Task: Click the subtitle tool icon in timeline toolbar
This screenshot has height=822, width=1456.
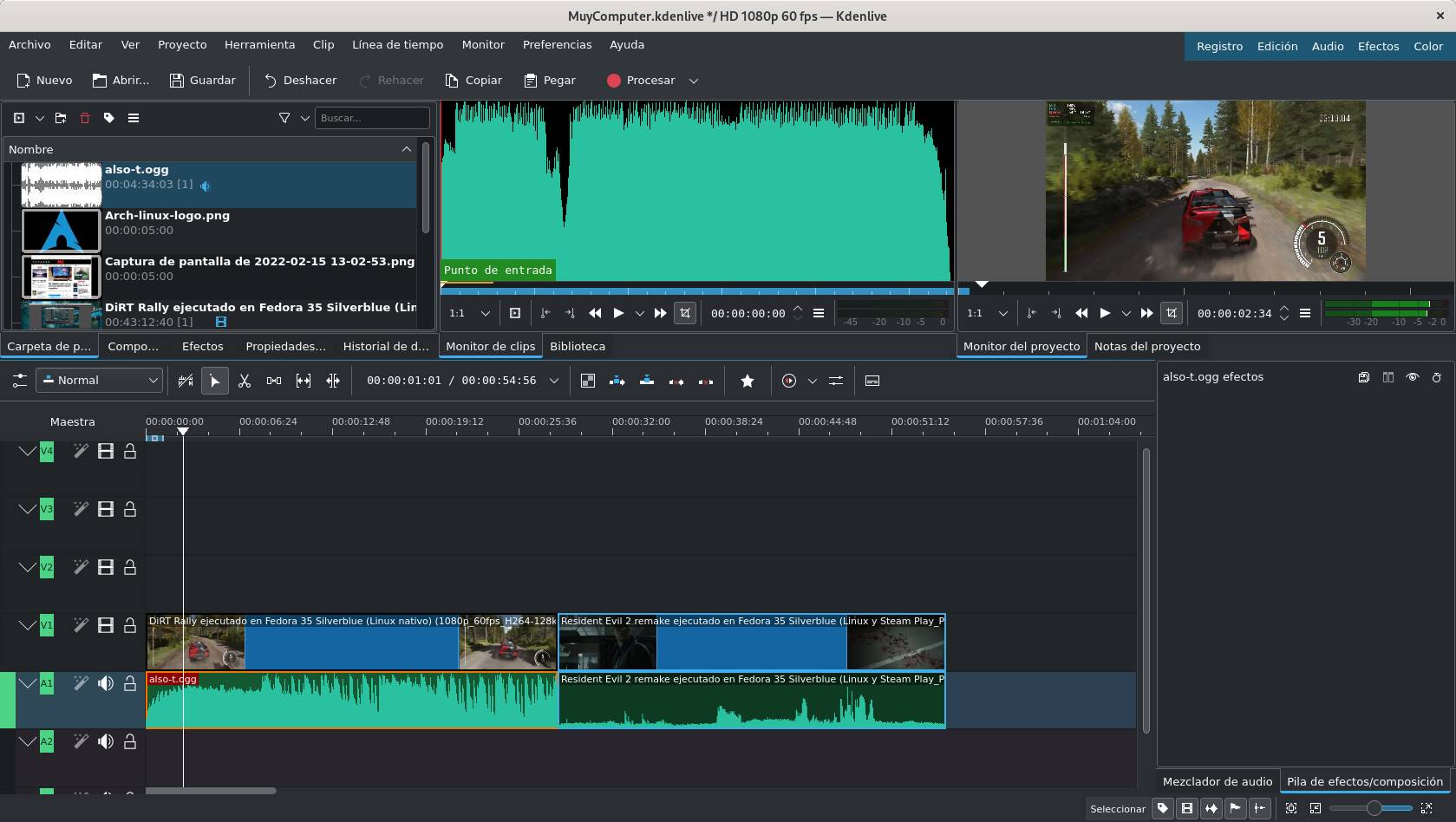Action: coord(872,381)
